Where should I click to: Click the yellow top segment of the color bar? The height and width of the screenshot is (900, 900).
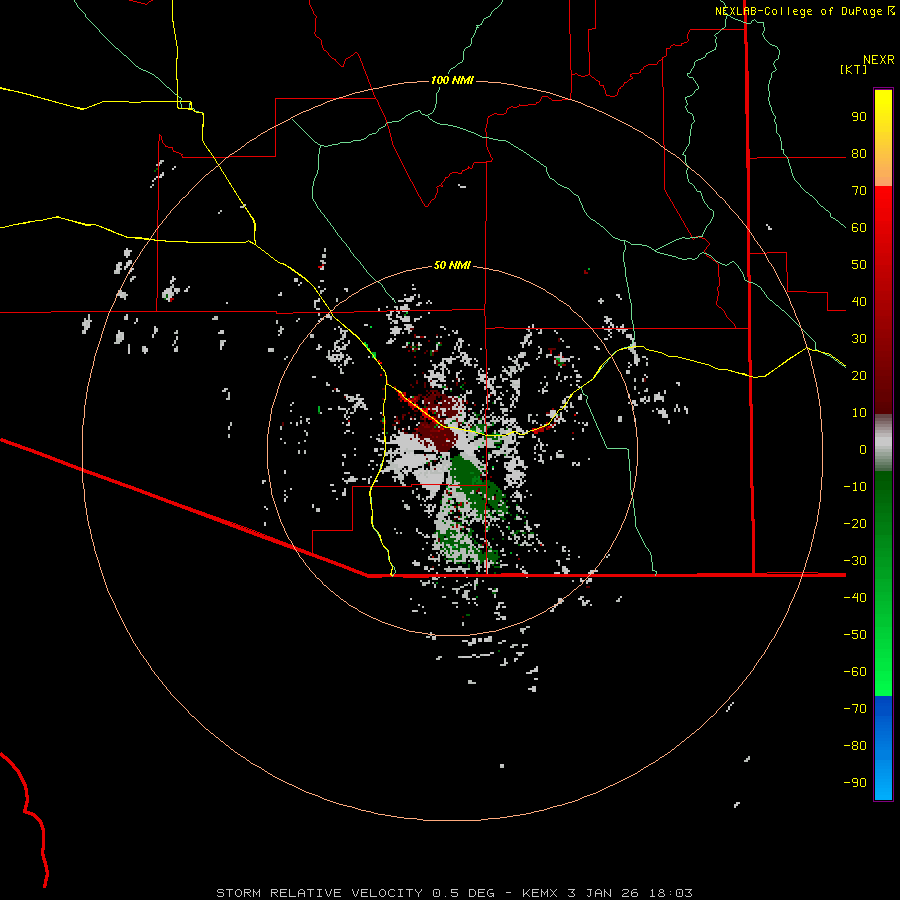[x=883, y=138]
